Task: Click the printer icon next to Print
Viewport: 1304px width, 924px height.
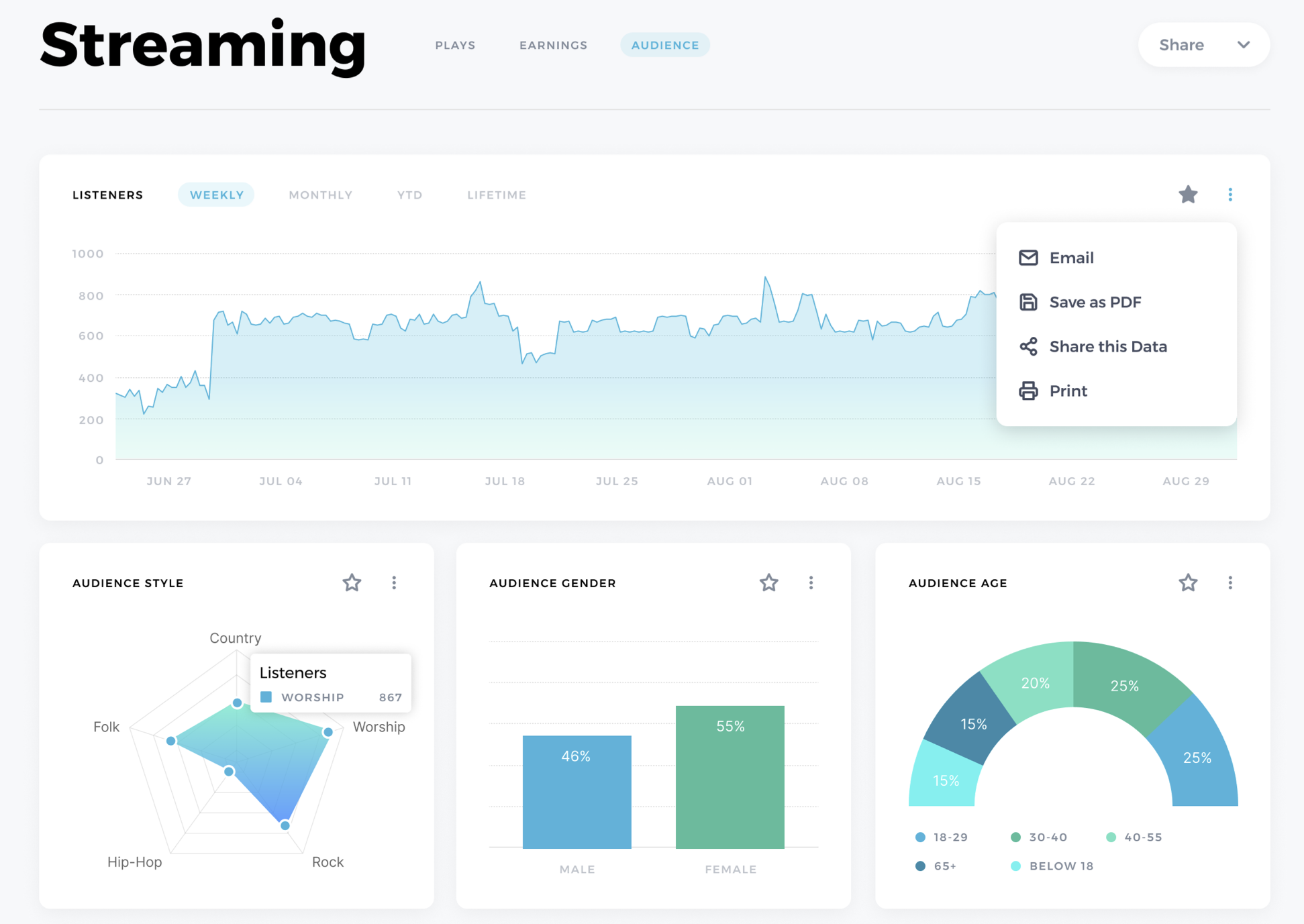Action: (x=1027, y=391)
